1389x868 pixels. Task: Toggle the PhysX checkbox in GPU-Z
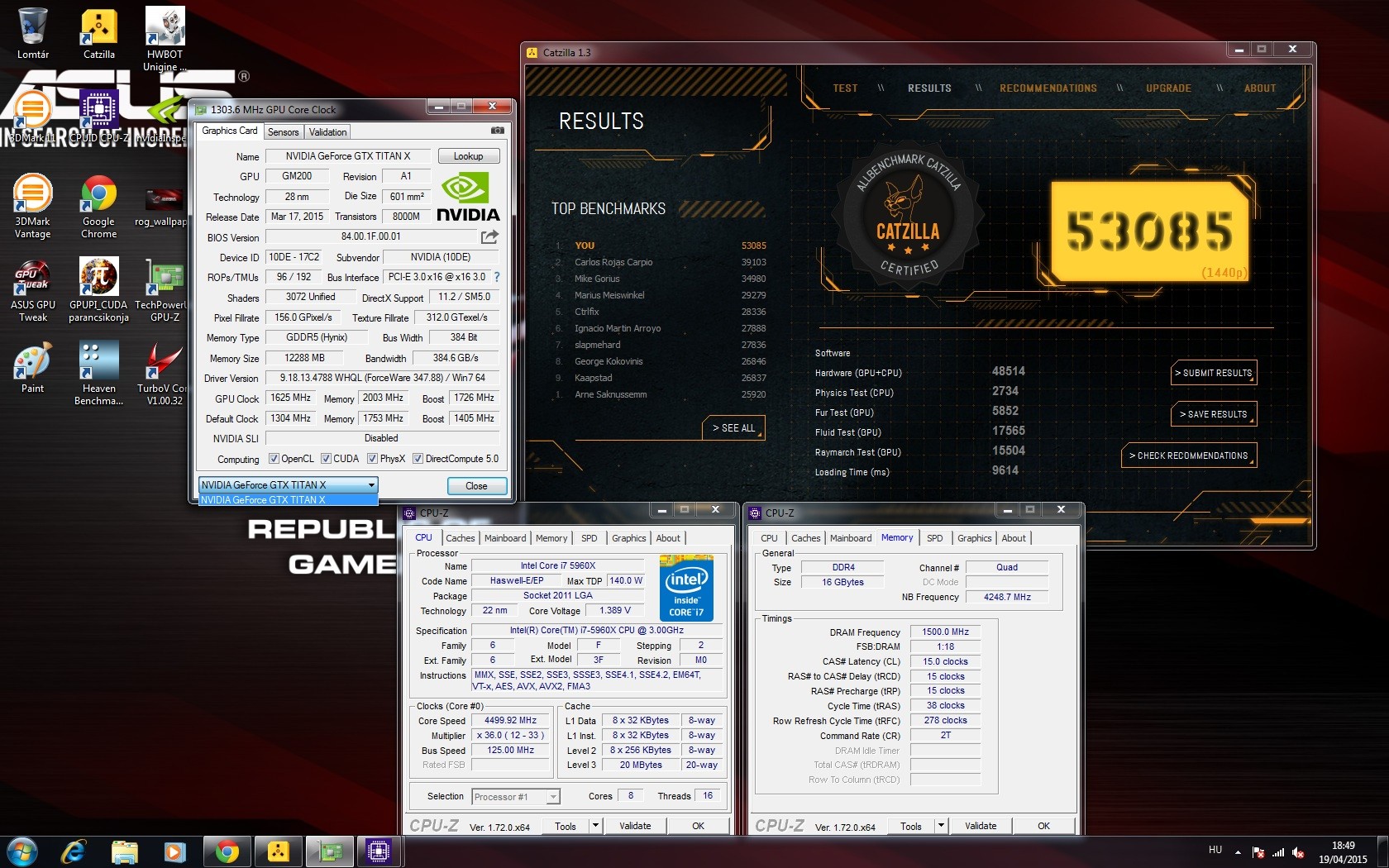[x=372, y=459]
